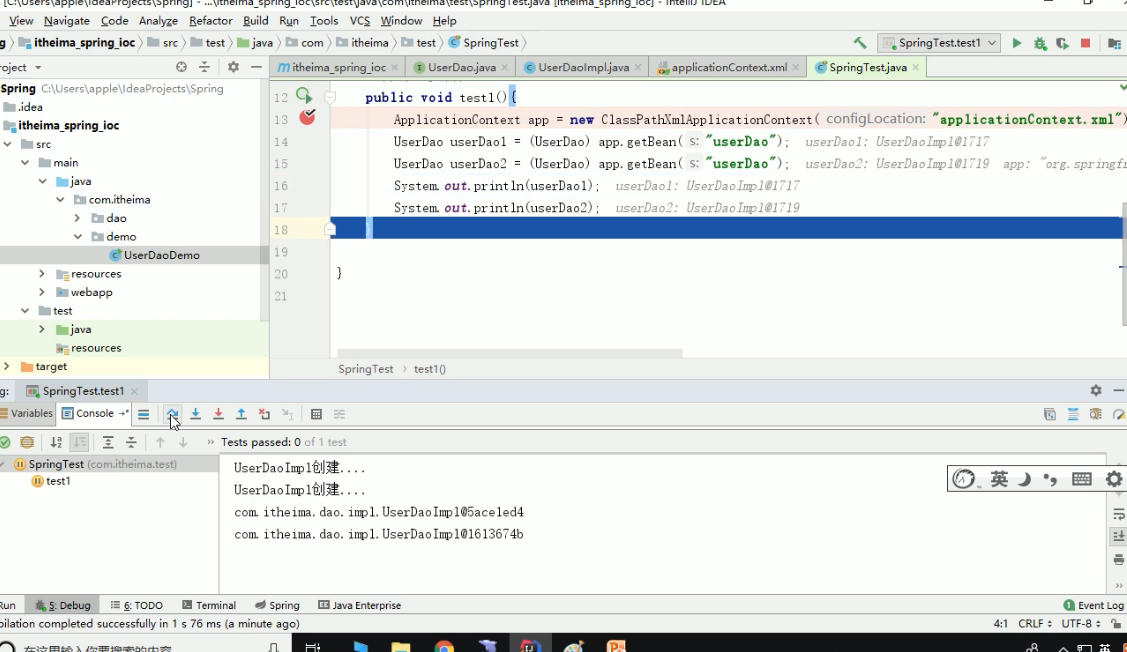Switch to applicationContext.xml tab
The height and width of the screenshot is (652, 1127).
coord(729,67)
